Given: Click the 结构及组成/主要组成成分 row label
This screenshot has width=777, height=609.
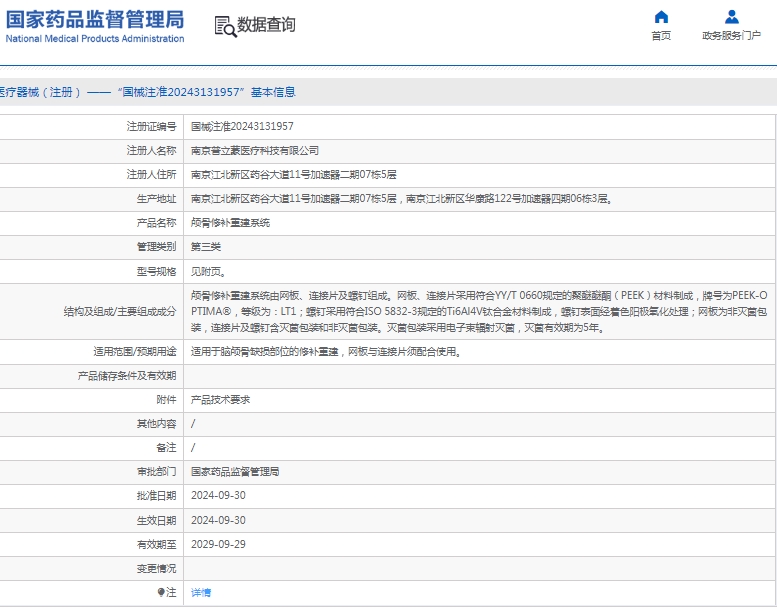Looking at the screenshot, I should [120, 312].
